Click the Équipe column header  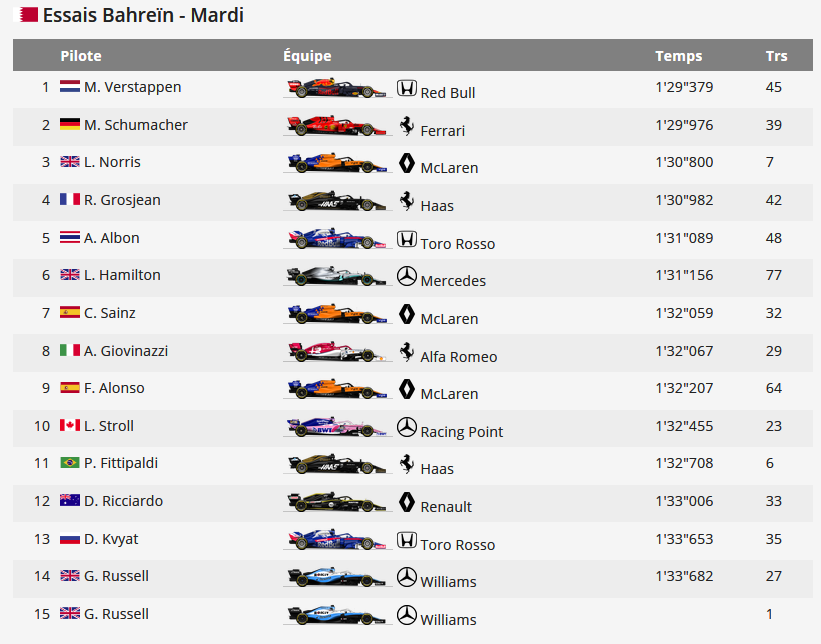(307, 56)
